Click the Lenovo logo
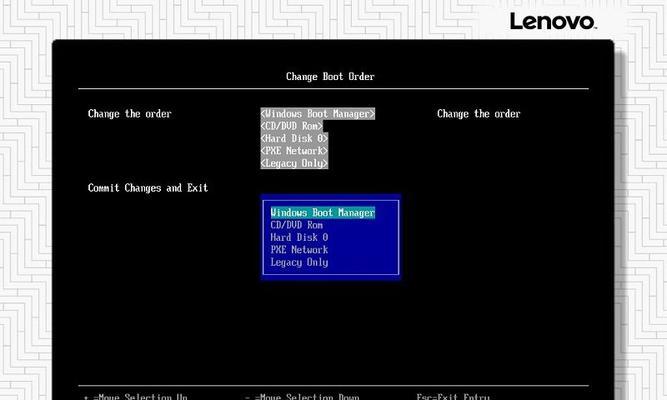Image resolution: width=667 pixels, height=400 pixels. click(553, 21)
